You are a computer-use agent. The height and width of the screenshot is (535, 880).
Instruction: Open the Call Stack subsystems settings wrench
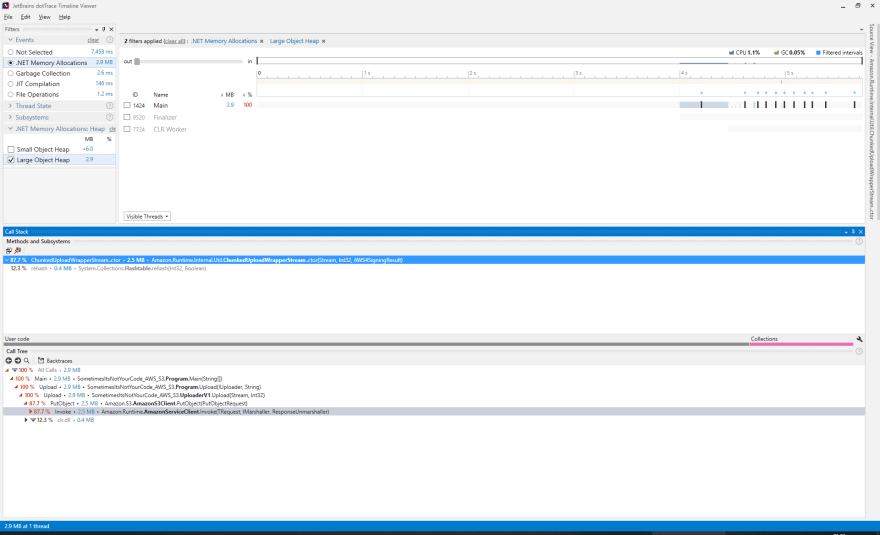coord(859,339)
